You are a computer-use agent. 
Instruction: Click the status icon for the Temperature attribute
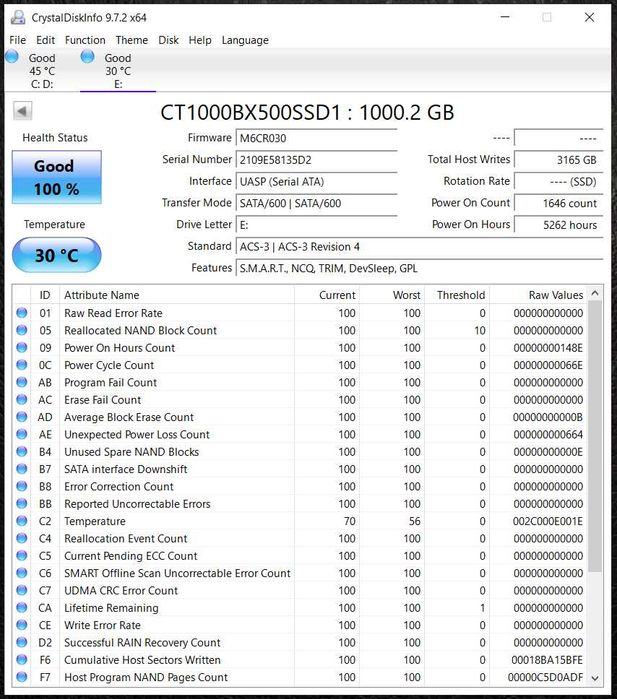coord(21,521)
